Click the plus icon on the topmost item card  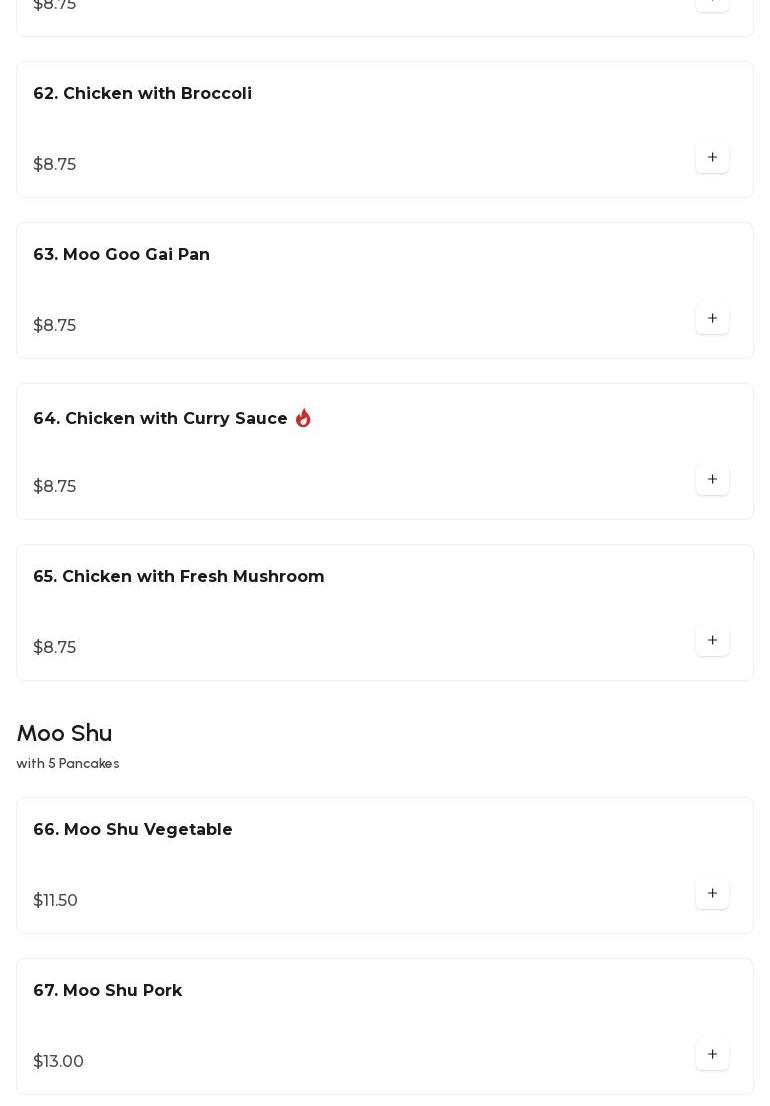pos(712,3)
